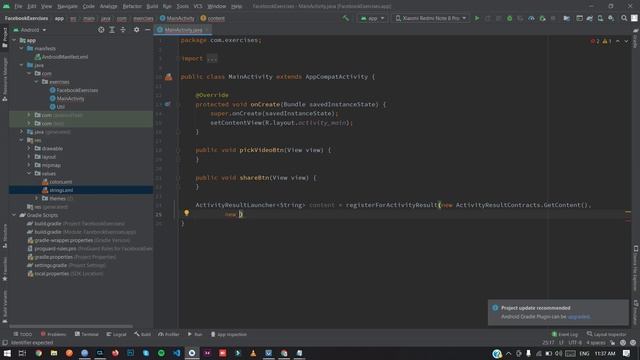Open Search Everywhere magnifier icon

[624, 18]
